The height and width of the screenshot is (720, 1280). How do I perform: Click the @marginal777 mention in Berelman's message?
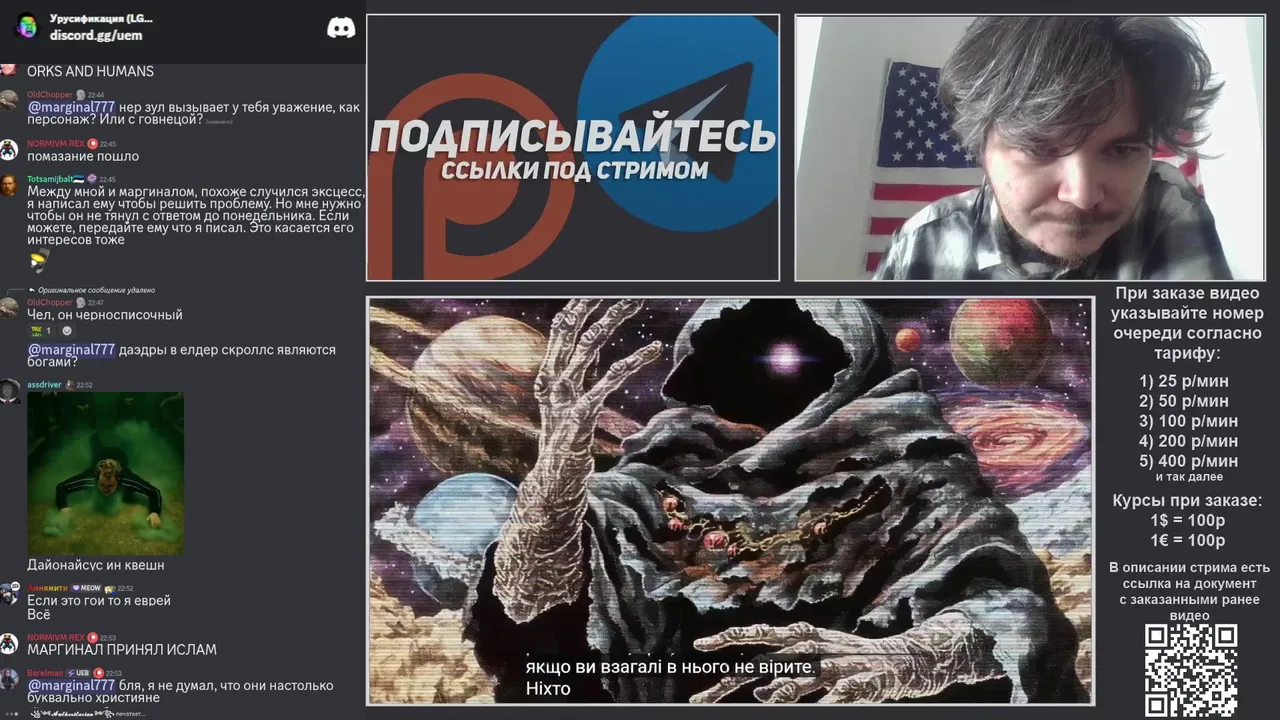[x=71, y=686]
